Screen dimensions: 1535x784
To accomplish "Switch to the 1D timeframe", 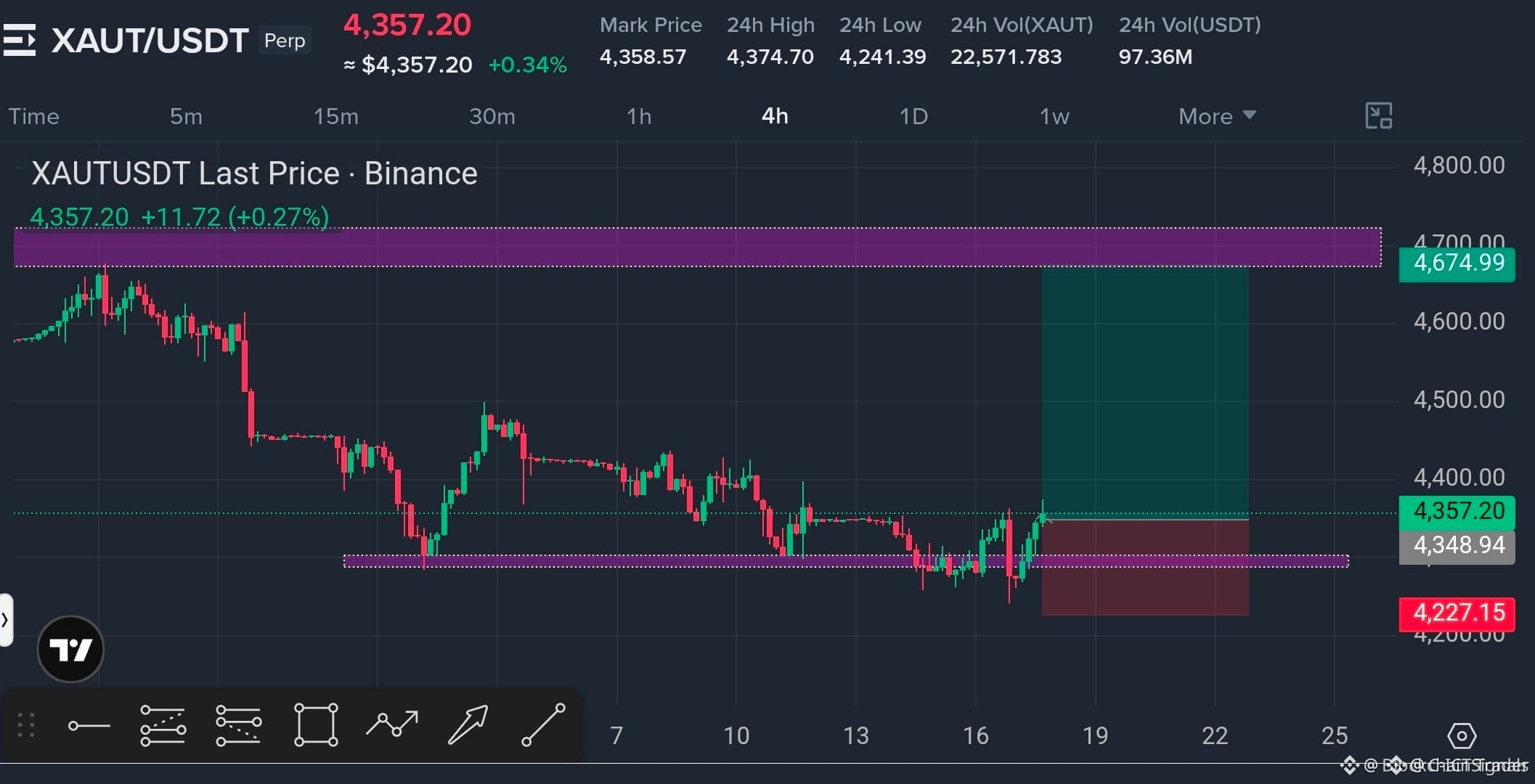I will (x=913, y=116).
